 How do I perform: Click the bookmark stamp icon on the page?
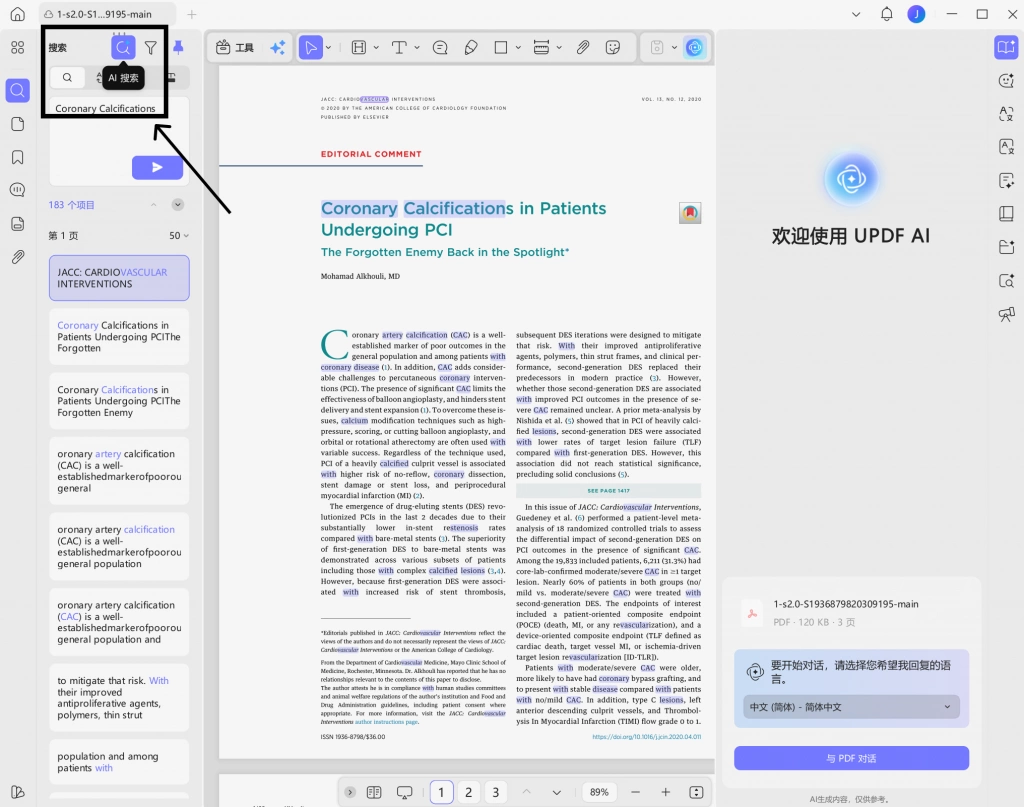click(690, 213)
